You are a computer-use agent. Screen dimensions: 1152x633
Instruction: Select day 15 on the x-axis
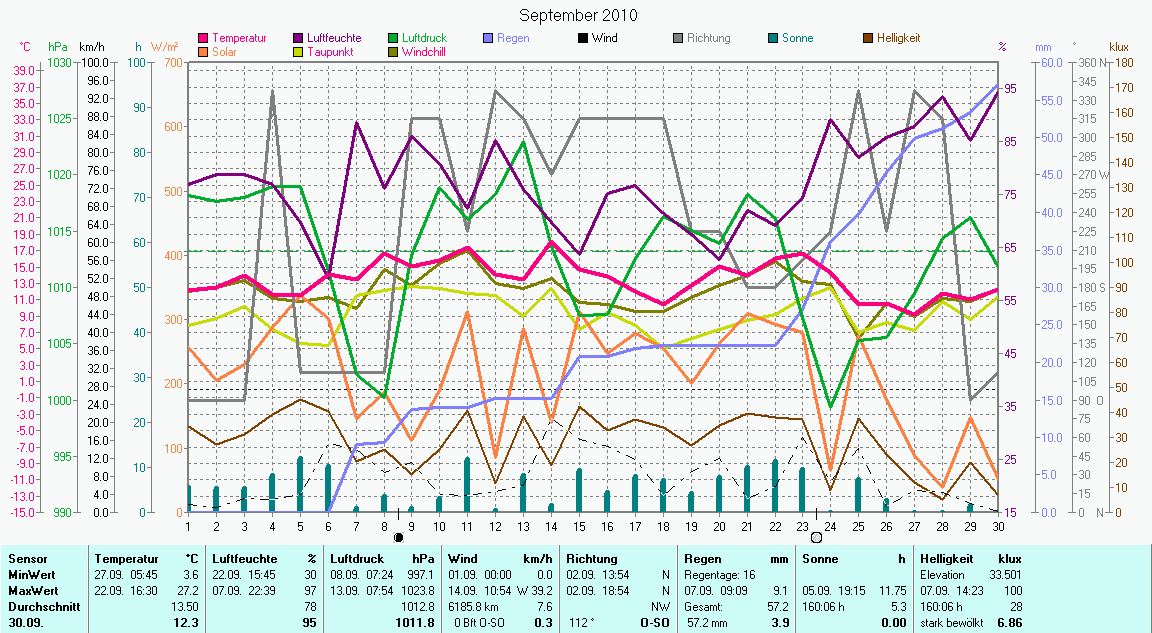579,524
